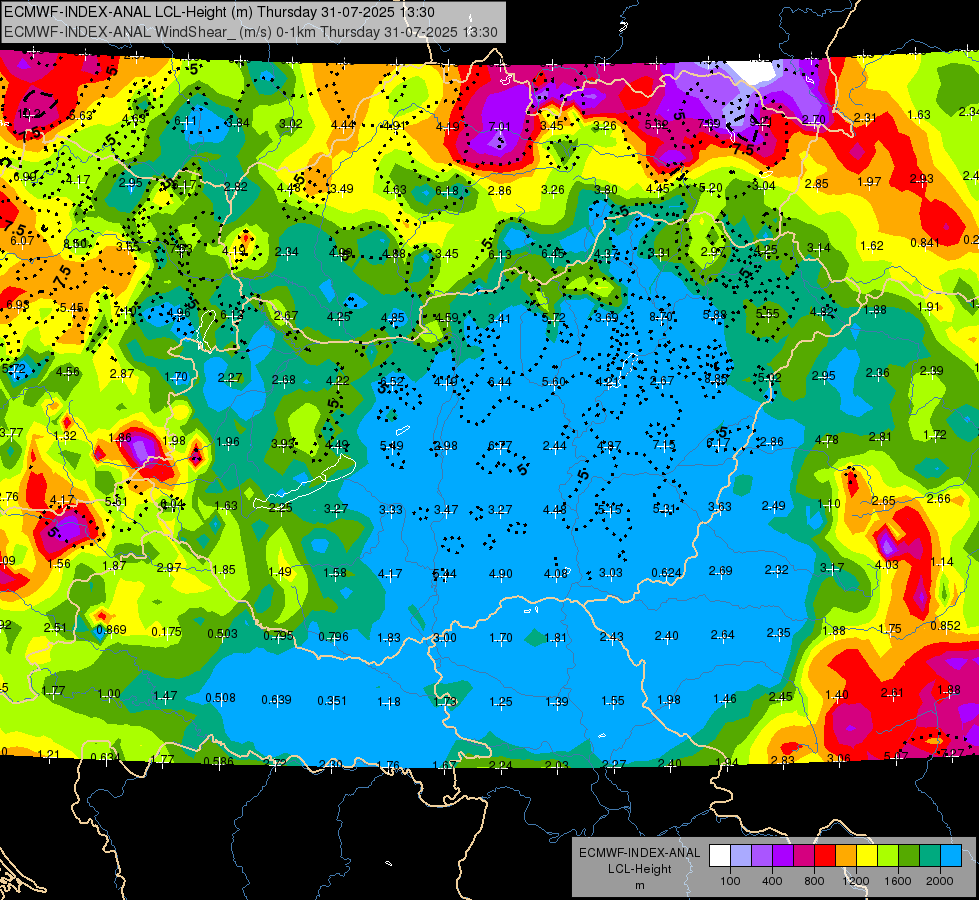979x900 pixels.
Task: Click the map value '1.10'
Action: pos(829,504)
